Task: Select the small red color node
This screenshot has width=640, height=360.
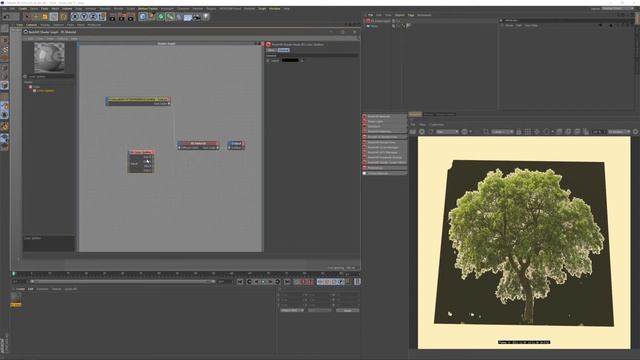Action: (x=141, y=161)
